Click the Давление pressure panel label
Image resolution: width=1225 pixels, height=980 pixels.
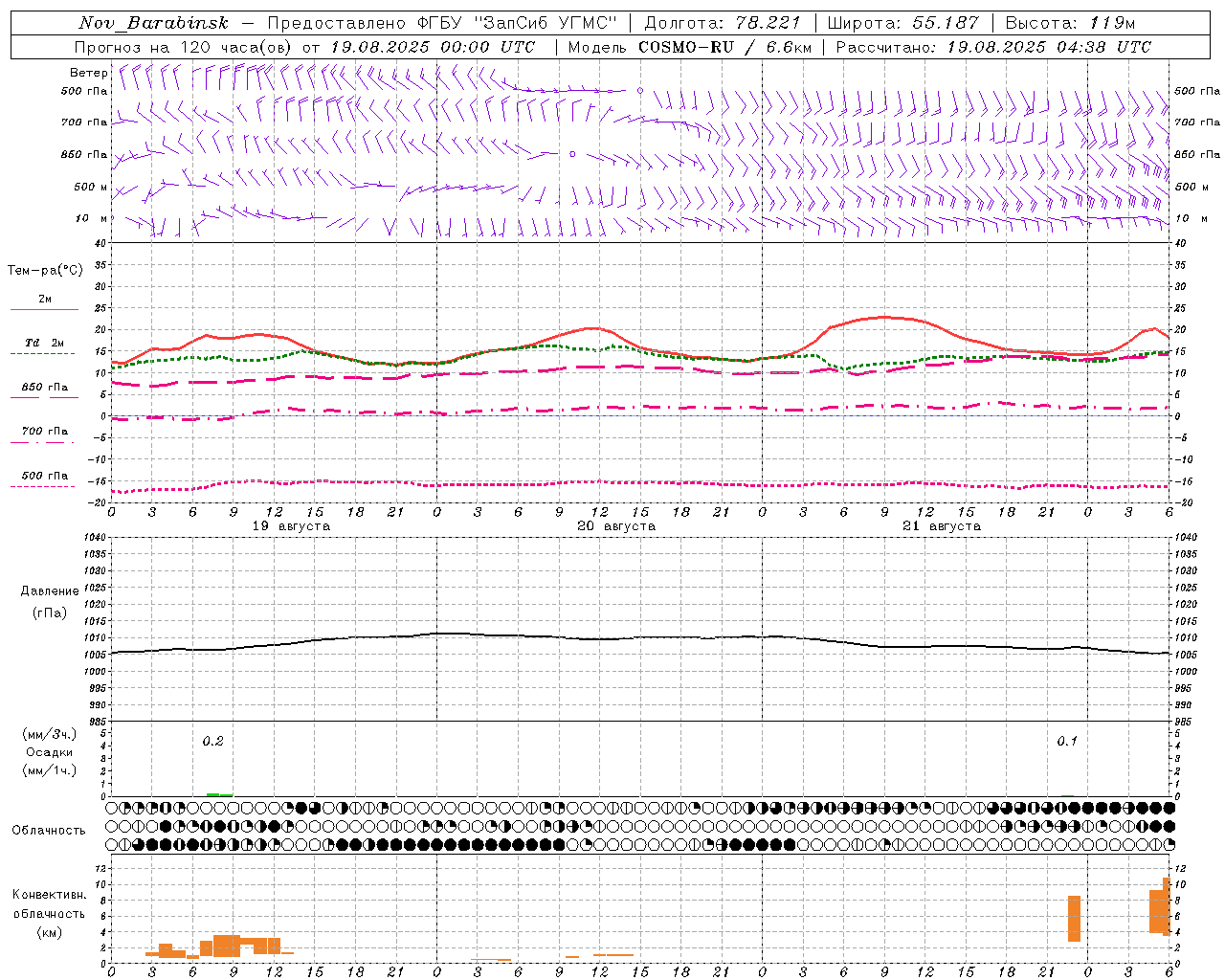[50, 591]
